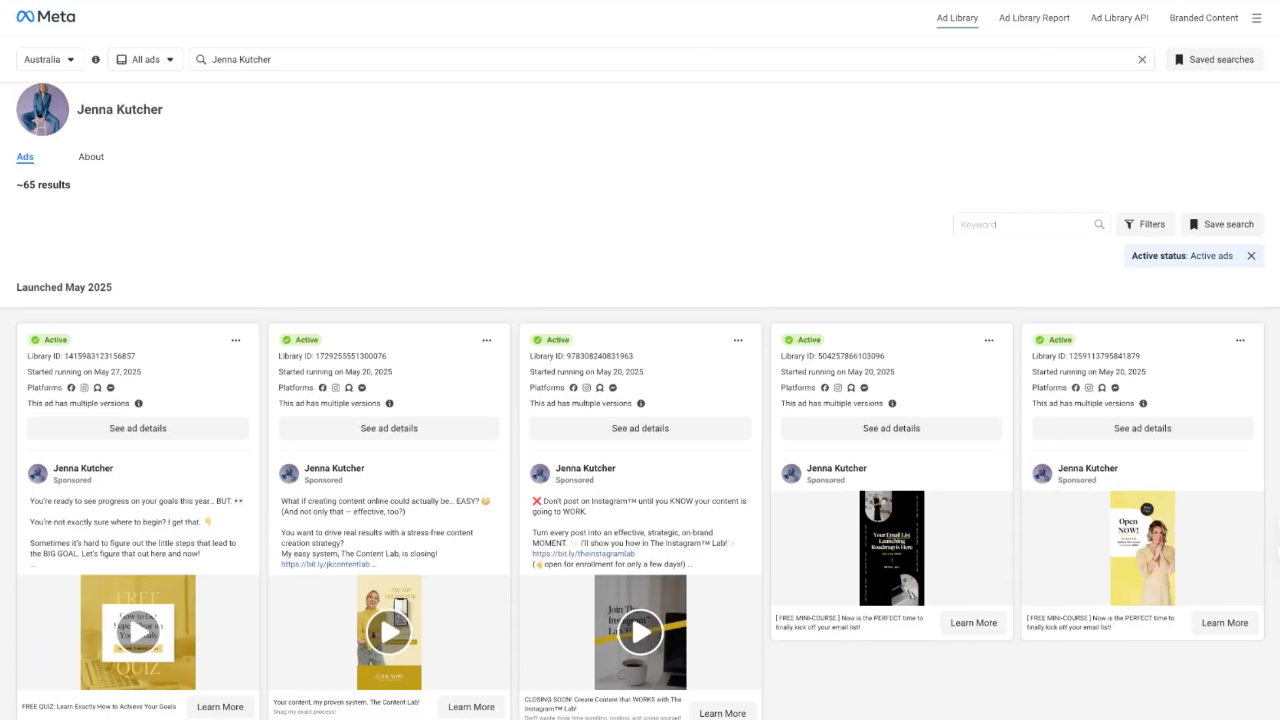This screenshot has height=720, width=1280.
Task: Click the Save search button
Action: tap(1222, 225)
